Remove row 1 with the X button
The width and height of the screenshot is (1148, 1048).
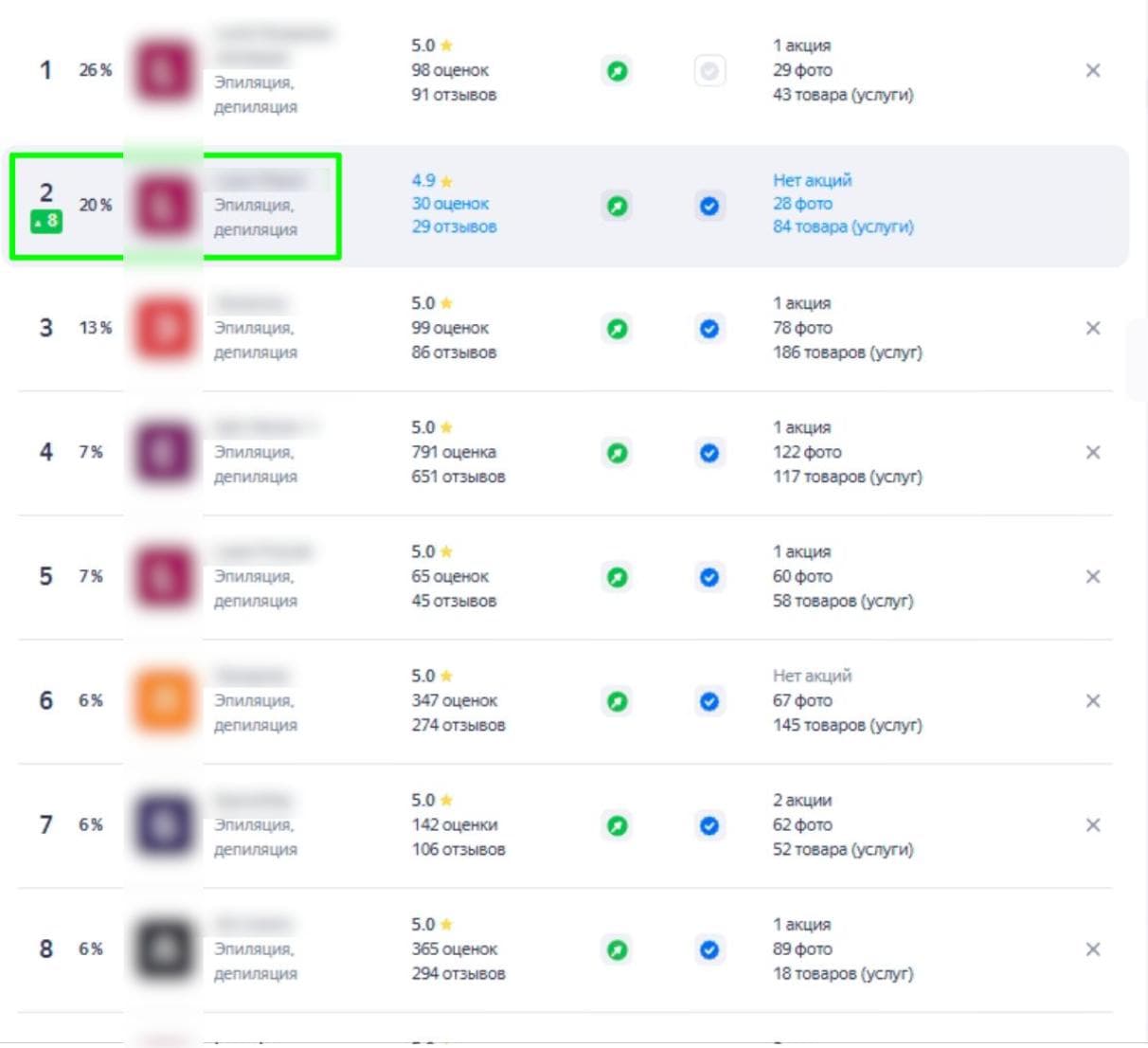(1092, 71)
